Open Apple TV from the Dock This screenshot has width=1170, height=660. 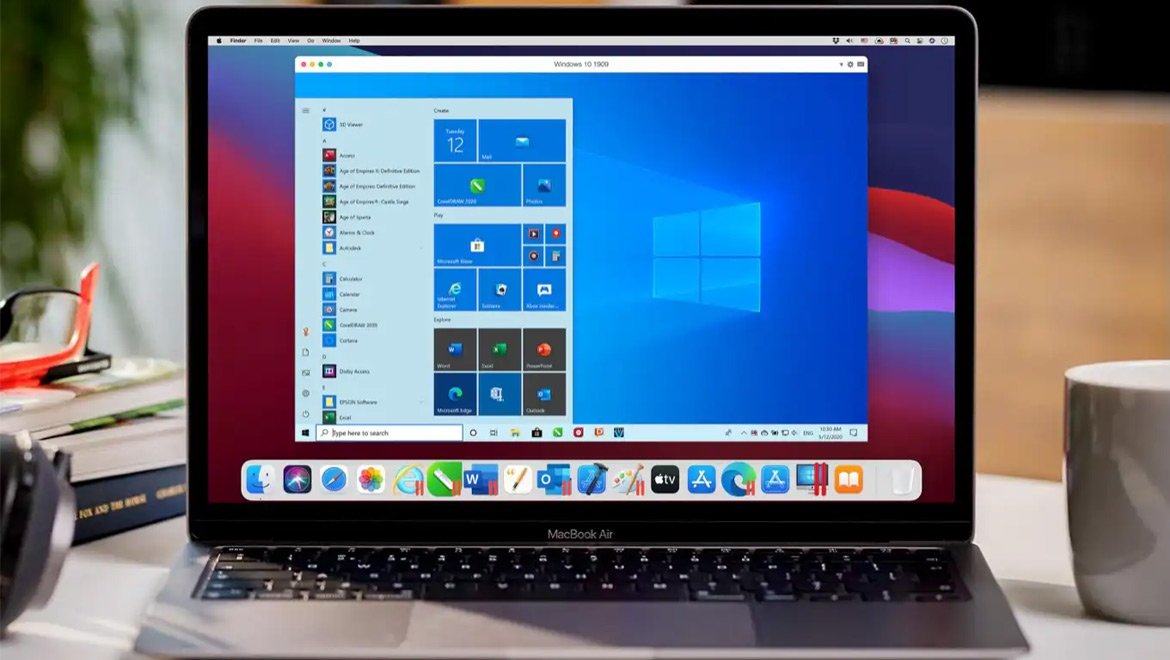[x=665, y=480]
